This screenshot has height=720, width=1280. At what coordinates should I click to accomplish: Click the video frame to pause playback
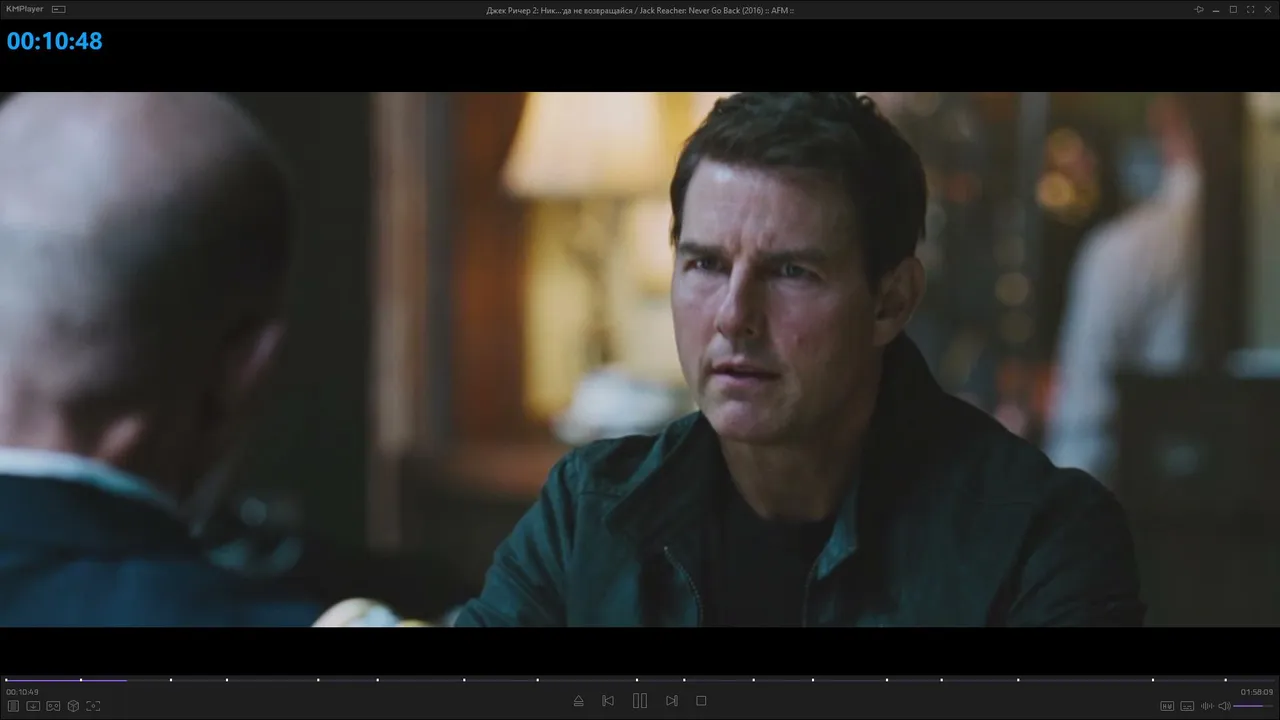click(640, 359)
